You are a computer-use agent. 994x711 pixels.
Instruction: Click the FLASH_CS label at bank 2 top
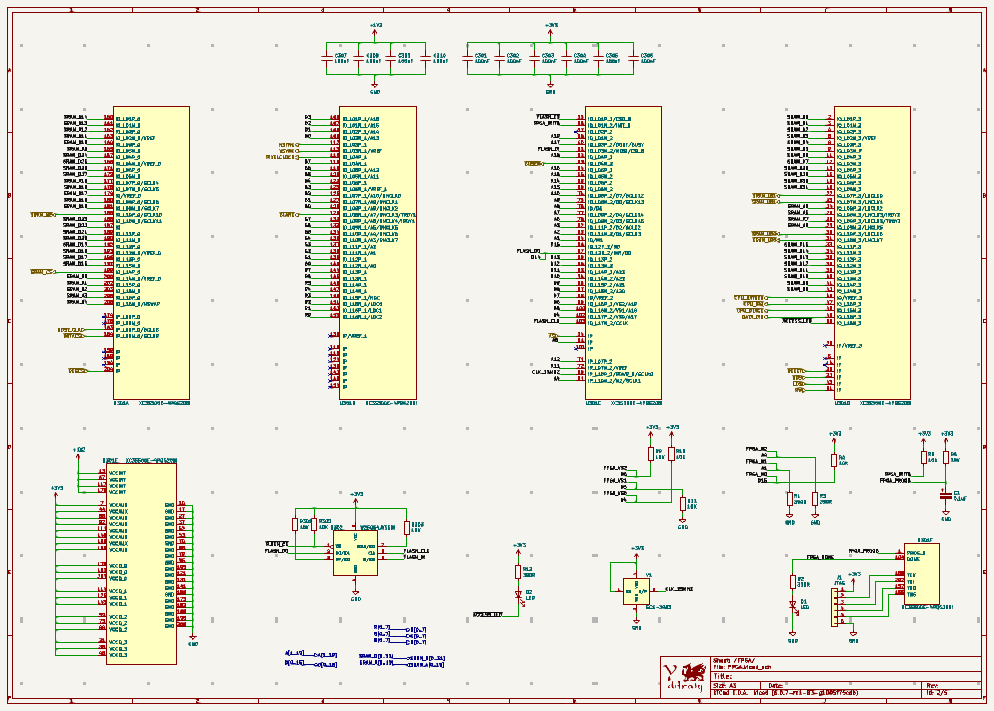(x=548, y=117)
